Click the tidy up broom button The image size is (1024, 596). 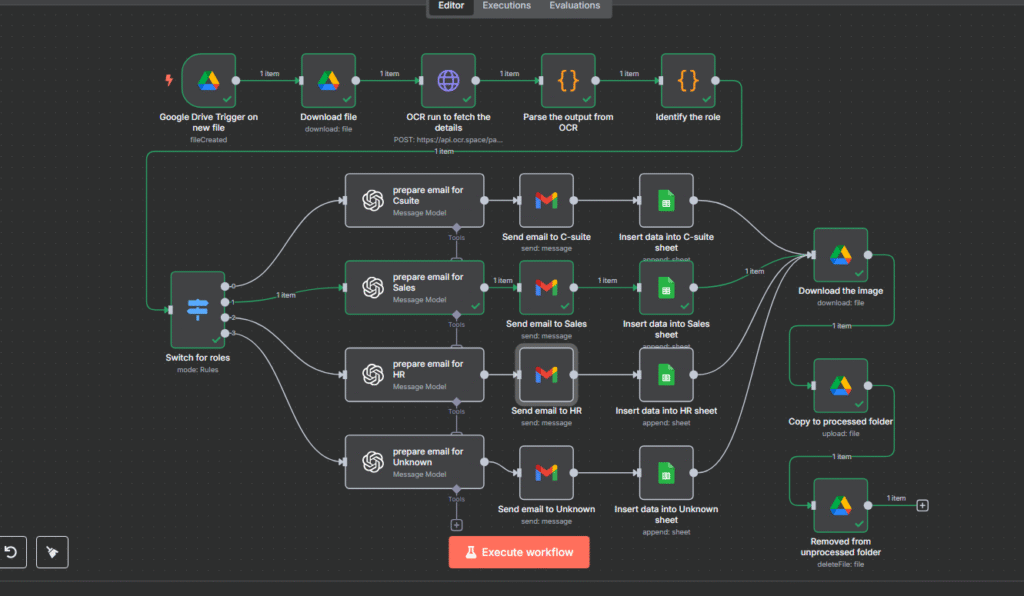point(52,552)
